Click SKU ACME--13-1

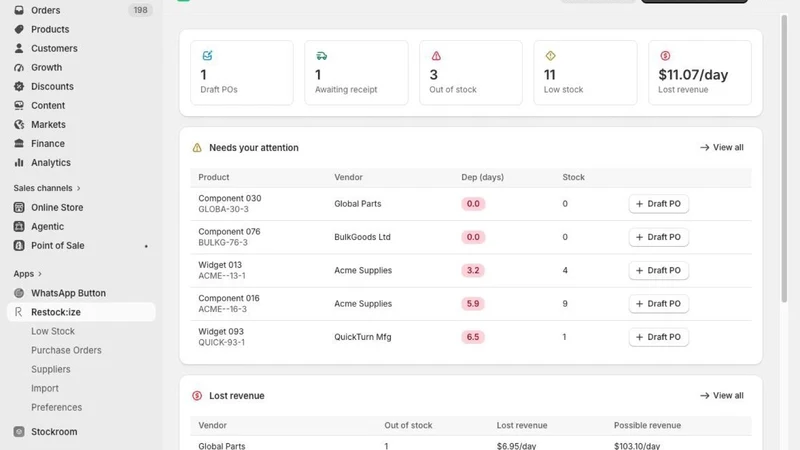tap(222, 276)
